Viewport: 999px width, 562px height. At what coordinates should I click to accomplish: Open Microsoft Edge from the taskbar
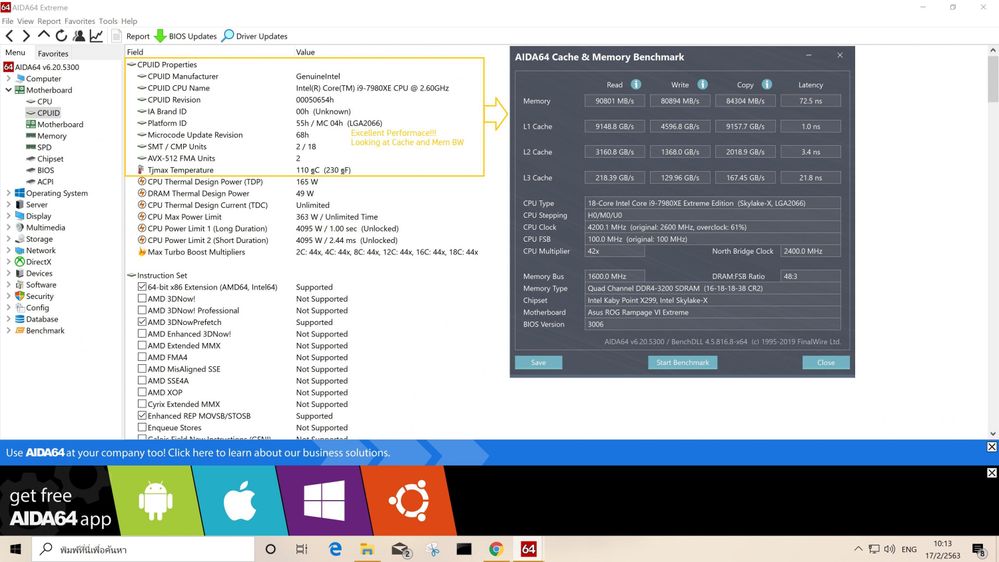[x=334, y=549]
